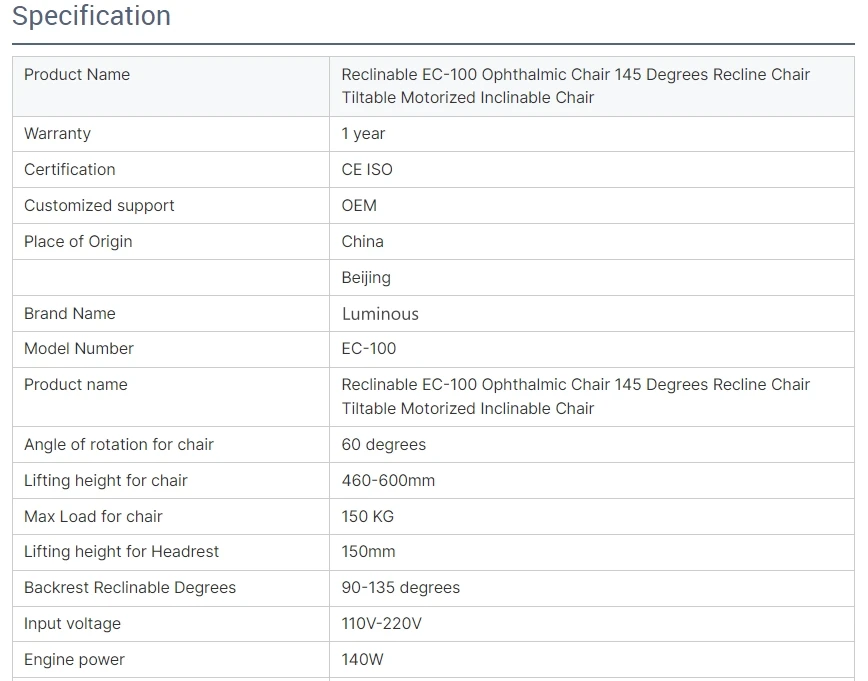Click the 90-135 degrees backrest value
This screenshot has height=681, width=868.
401,587
